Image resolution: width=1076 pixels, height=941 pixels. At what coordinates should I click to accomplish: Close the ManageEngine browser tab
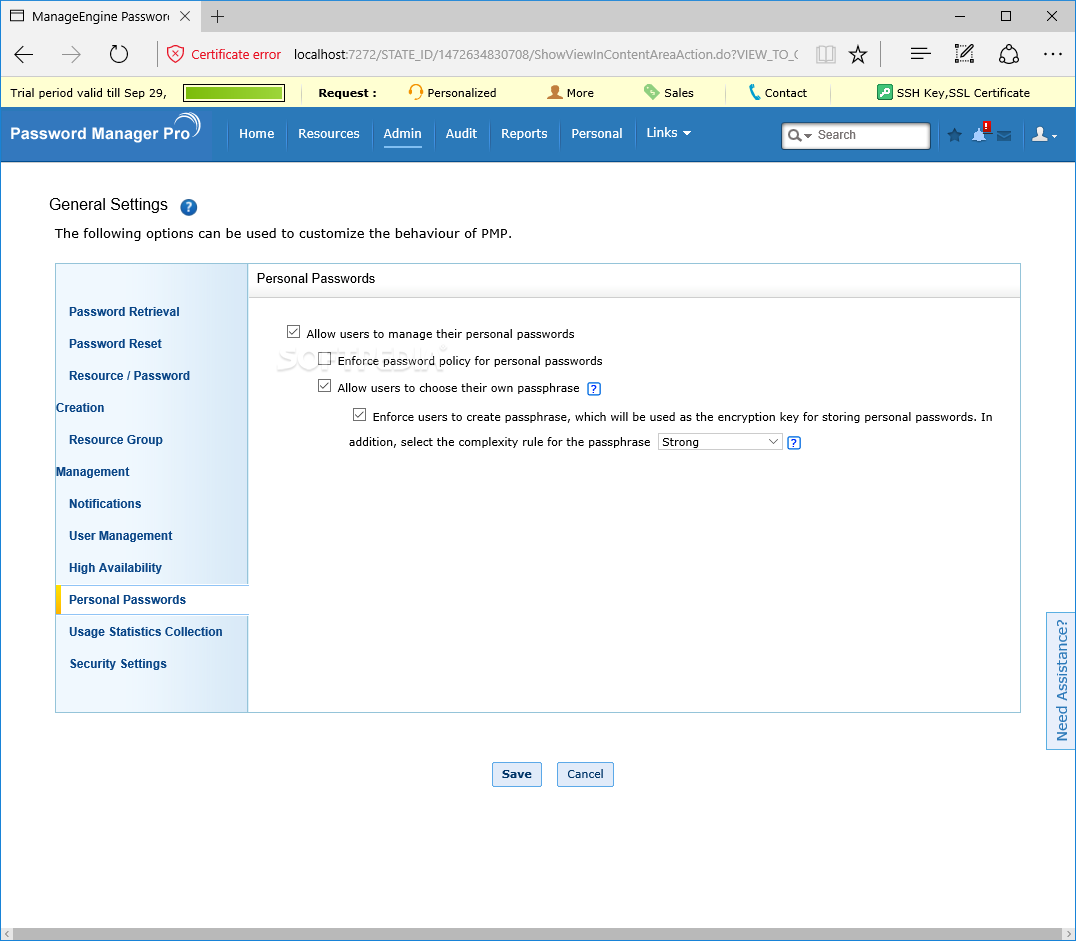(x=185, y=16)
